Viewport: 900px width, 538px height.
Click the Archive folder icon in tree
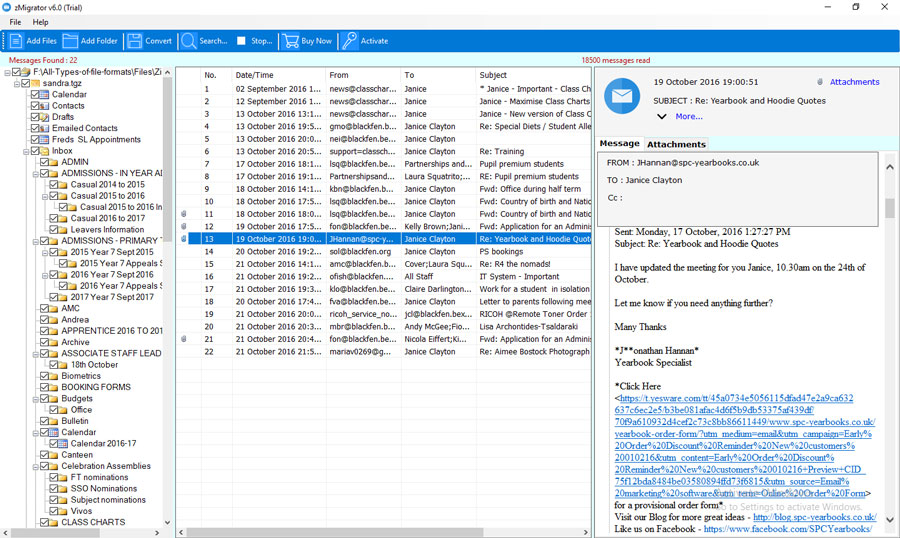click(54, 342)
